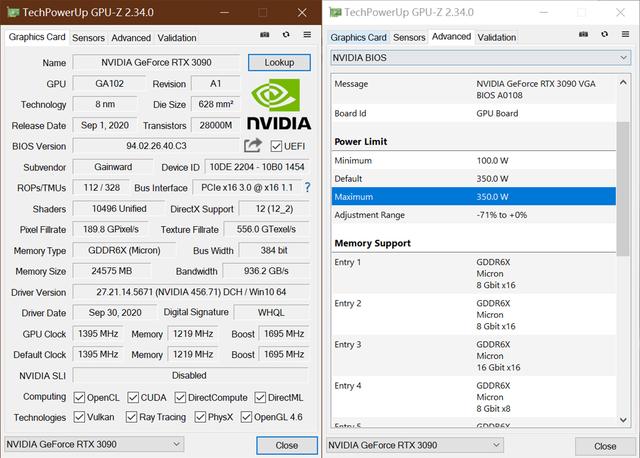The image size is (640, 458).
Task: Click the Device ID value 10DE 2204
Action: tap(257, 167)
